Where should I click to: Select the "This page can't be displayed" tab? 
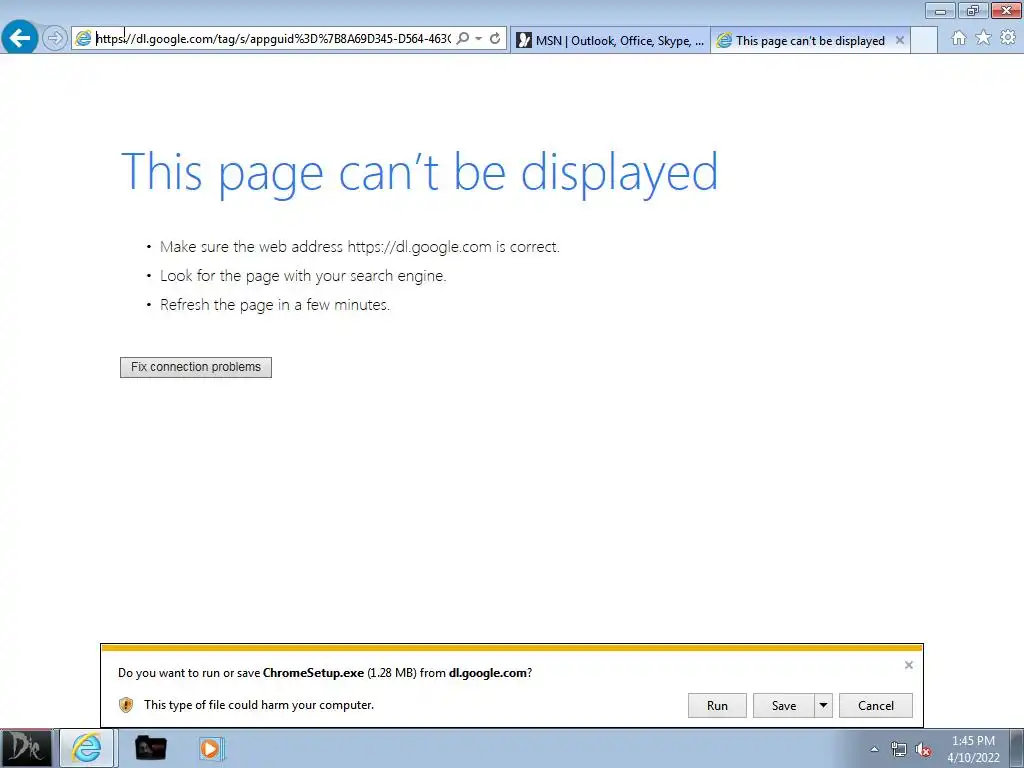[810, 40]
